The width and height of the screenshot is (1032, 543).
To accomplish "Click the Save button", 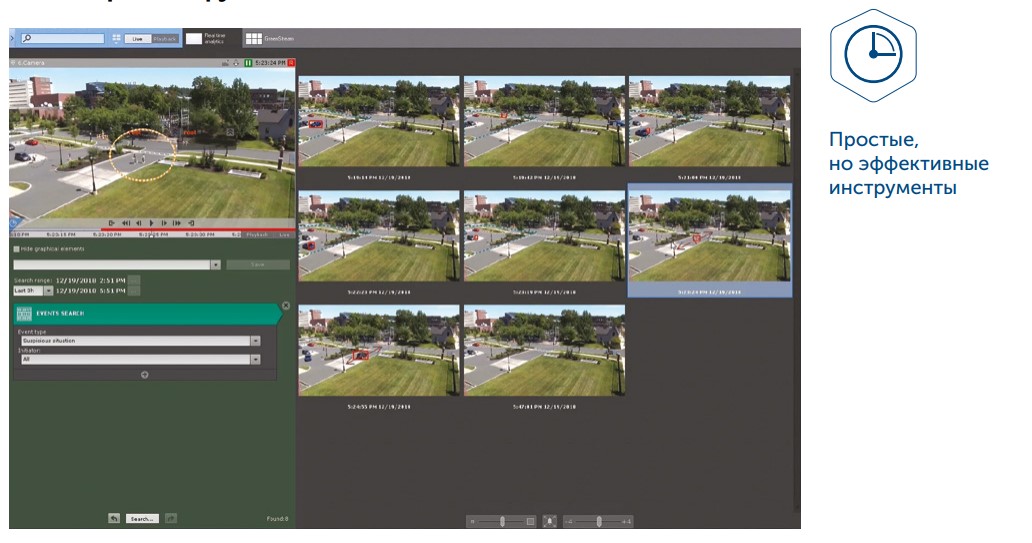I will click(258, 265).
